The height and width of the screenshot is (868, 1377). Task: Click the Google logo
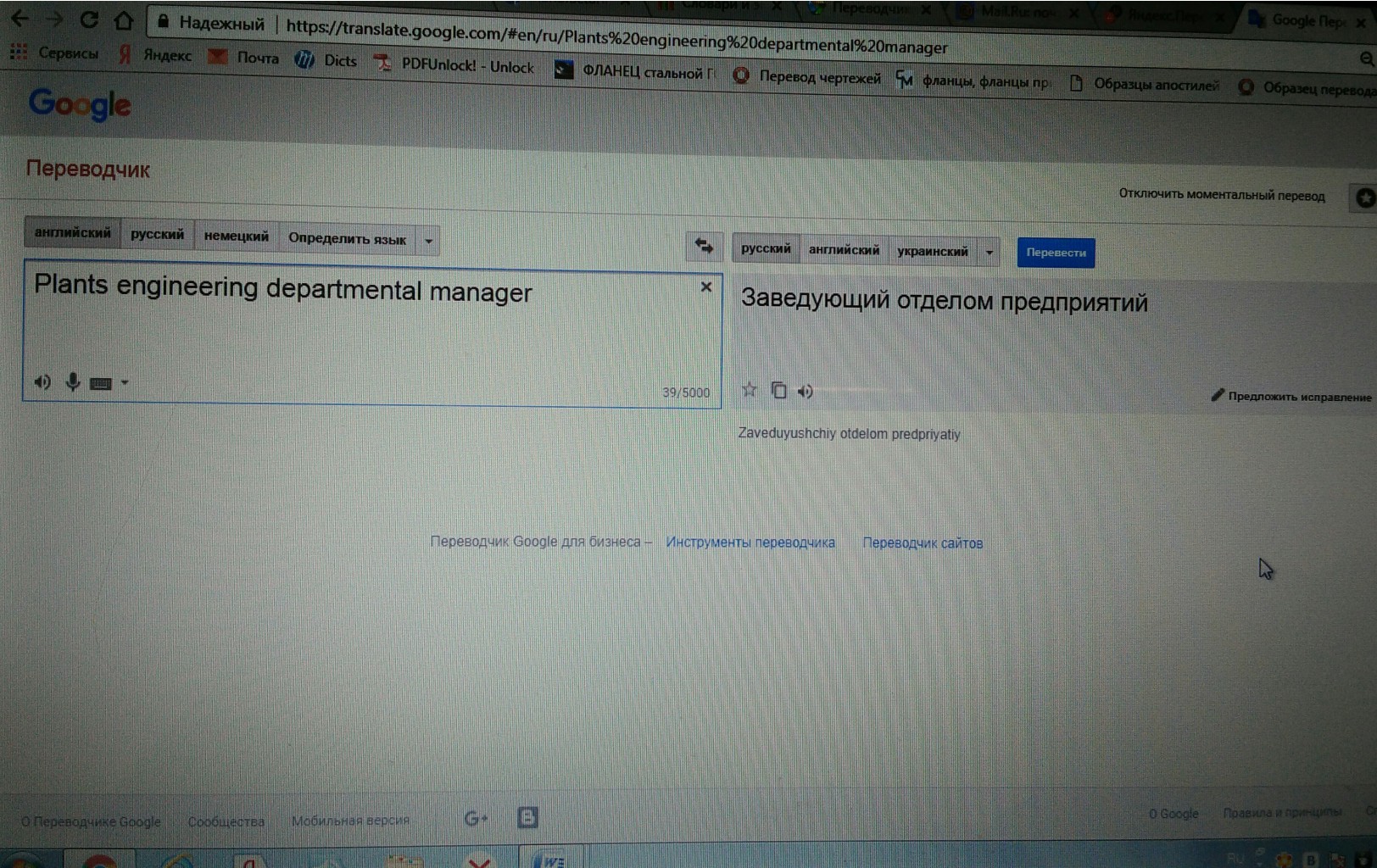click(80, 104)
